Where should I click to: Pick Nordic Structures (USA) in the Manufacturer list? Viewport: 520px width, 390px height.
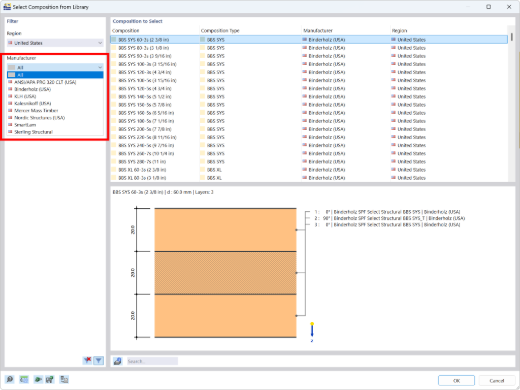click(55, 118)
